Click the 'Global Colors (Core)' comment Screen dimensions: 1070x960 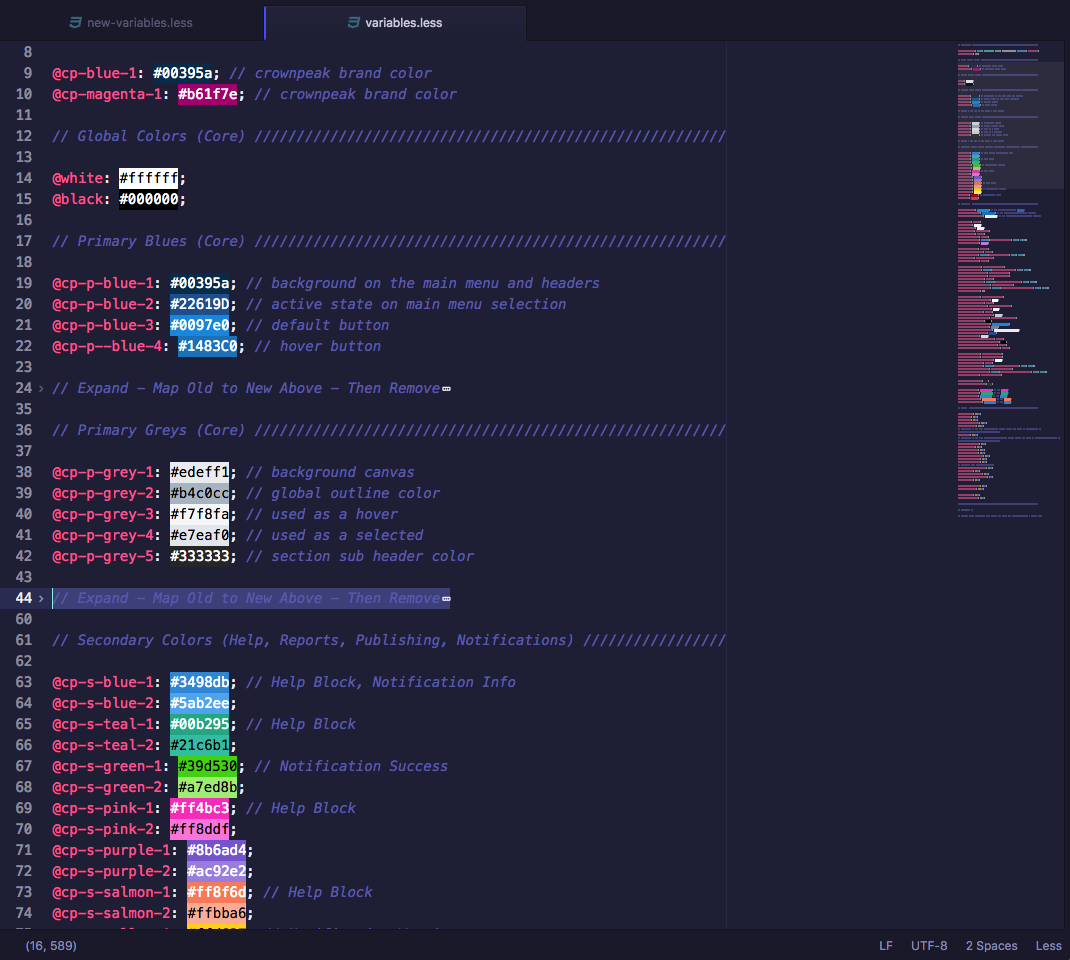[x=389, y=136]
